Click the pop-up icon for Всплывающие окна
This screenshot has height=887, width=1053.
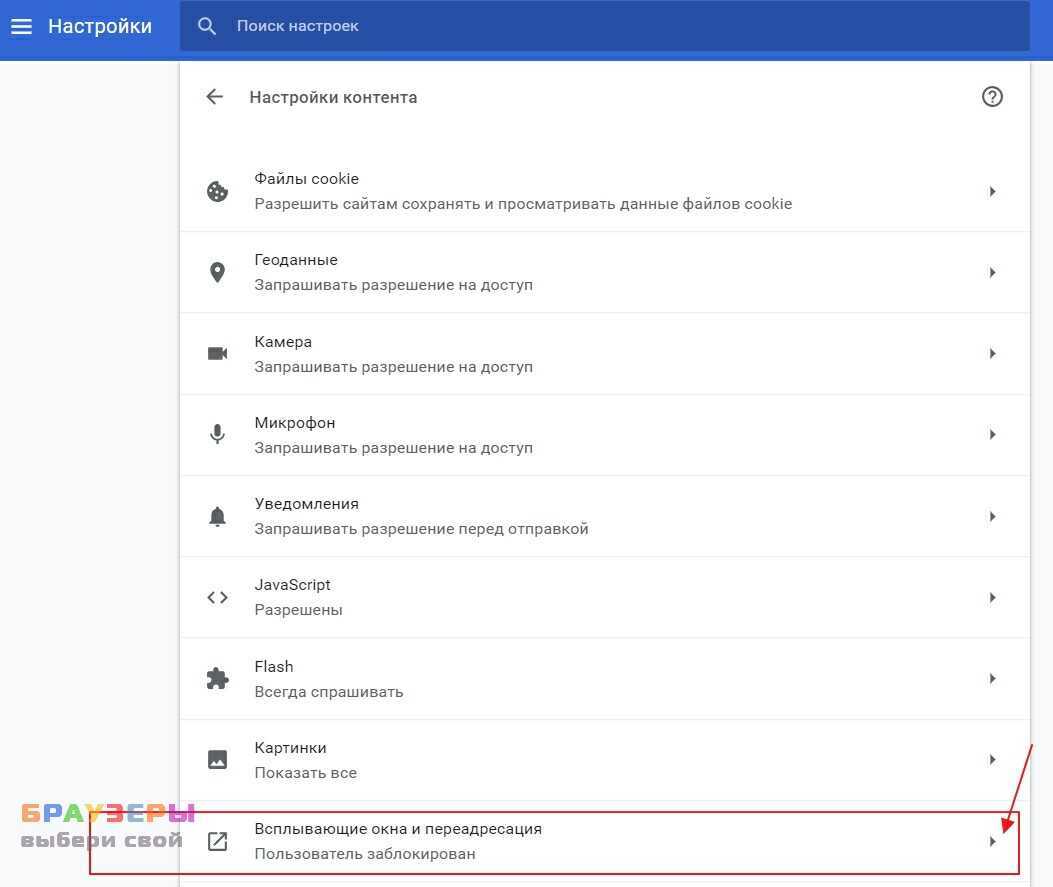tap(217, 841)
